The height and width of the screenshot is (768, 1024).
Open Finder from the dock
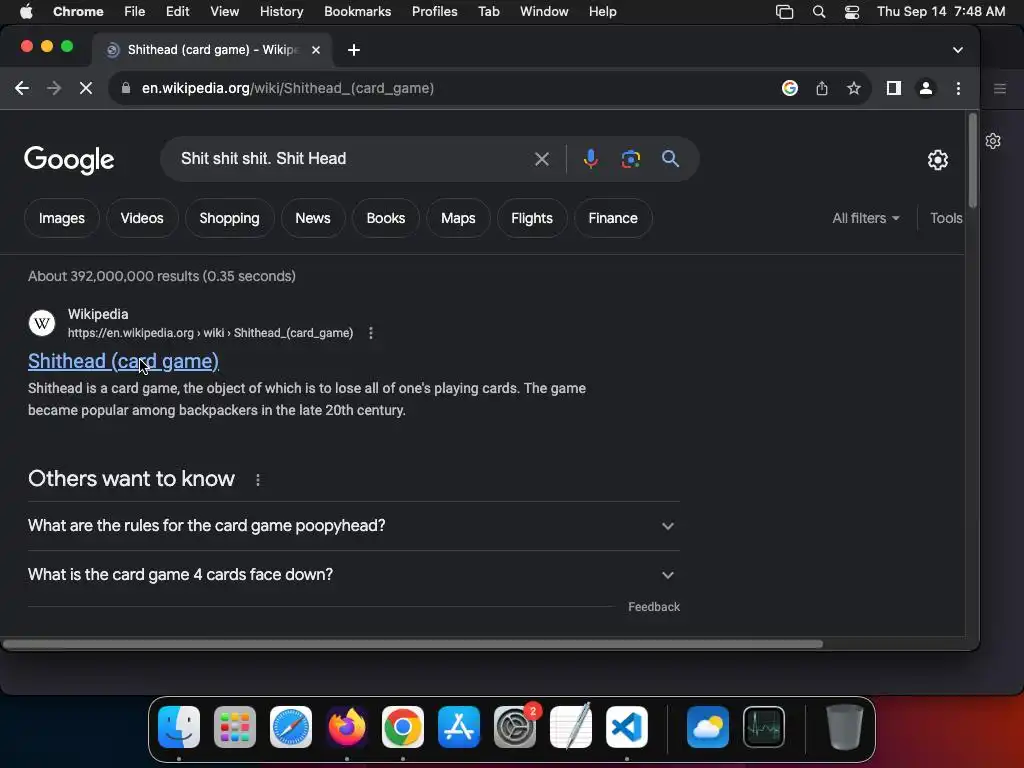coord(178,727)
